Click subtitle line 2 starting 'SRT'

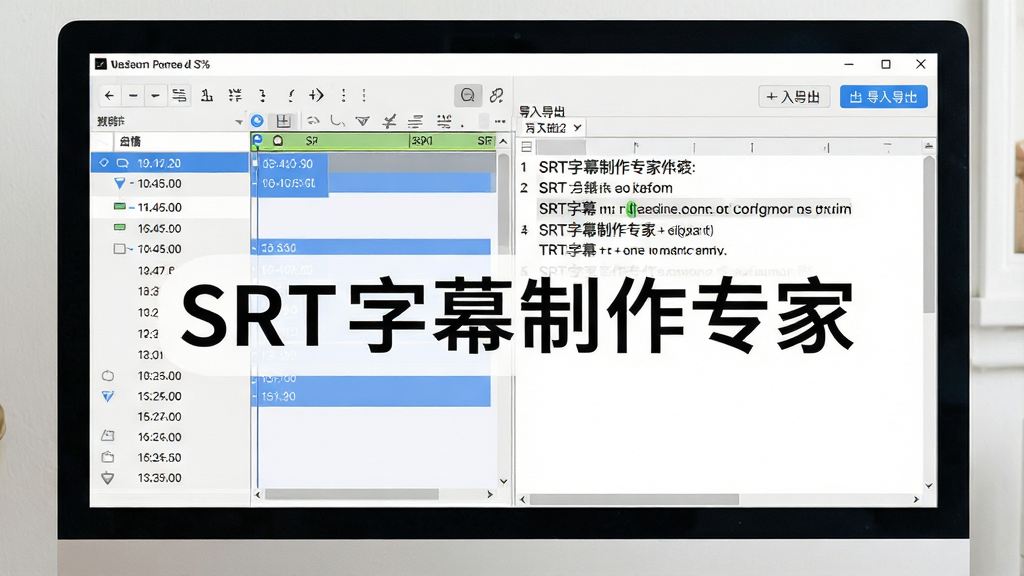pos(605,188)
